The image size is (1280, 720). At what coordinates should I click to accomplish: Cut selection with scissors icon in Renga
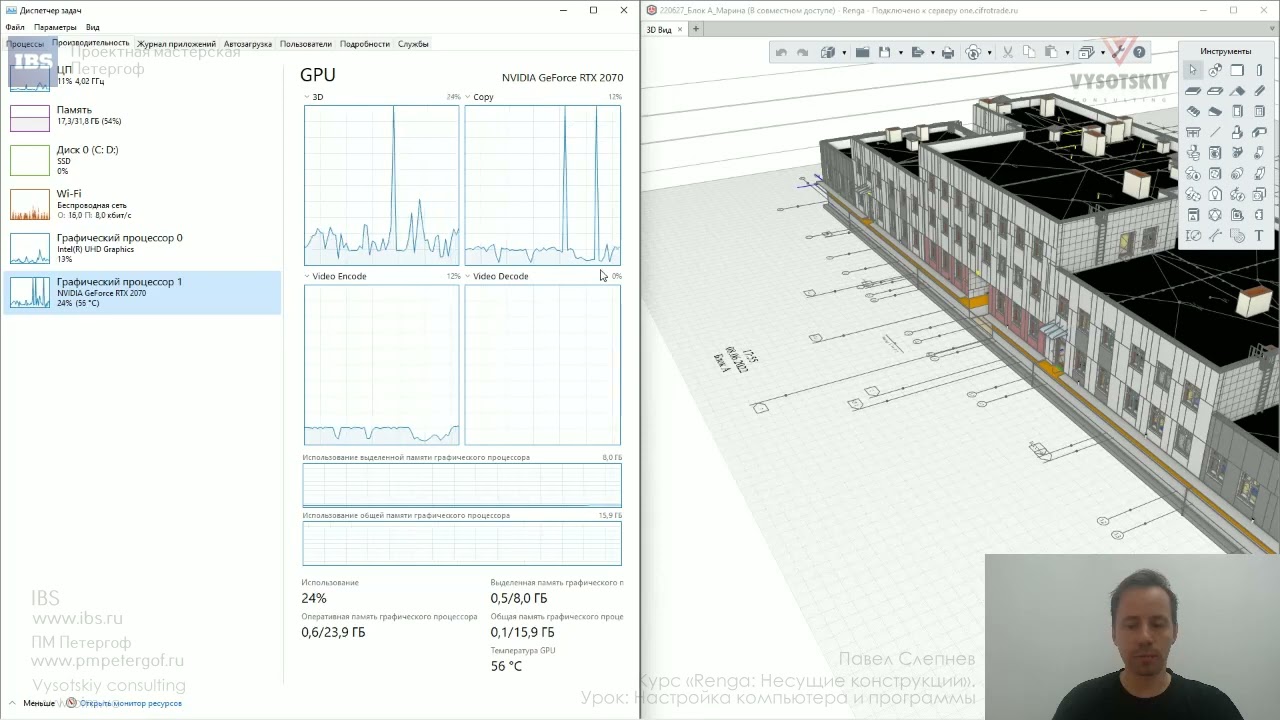coord(1008,52)
